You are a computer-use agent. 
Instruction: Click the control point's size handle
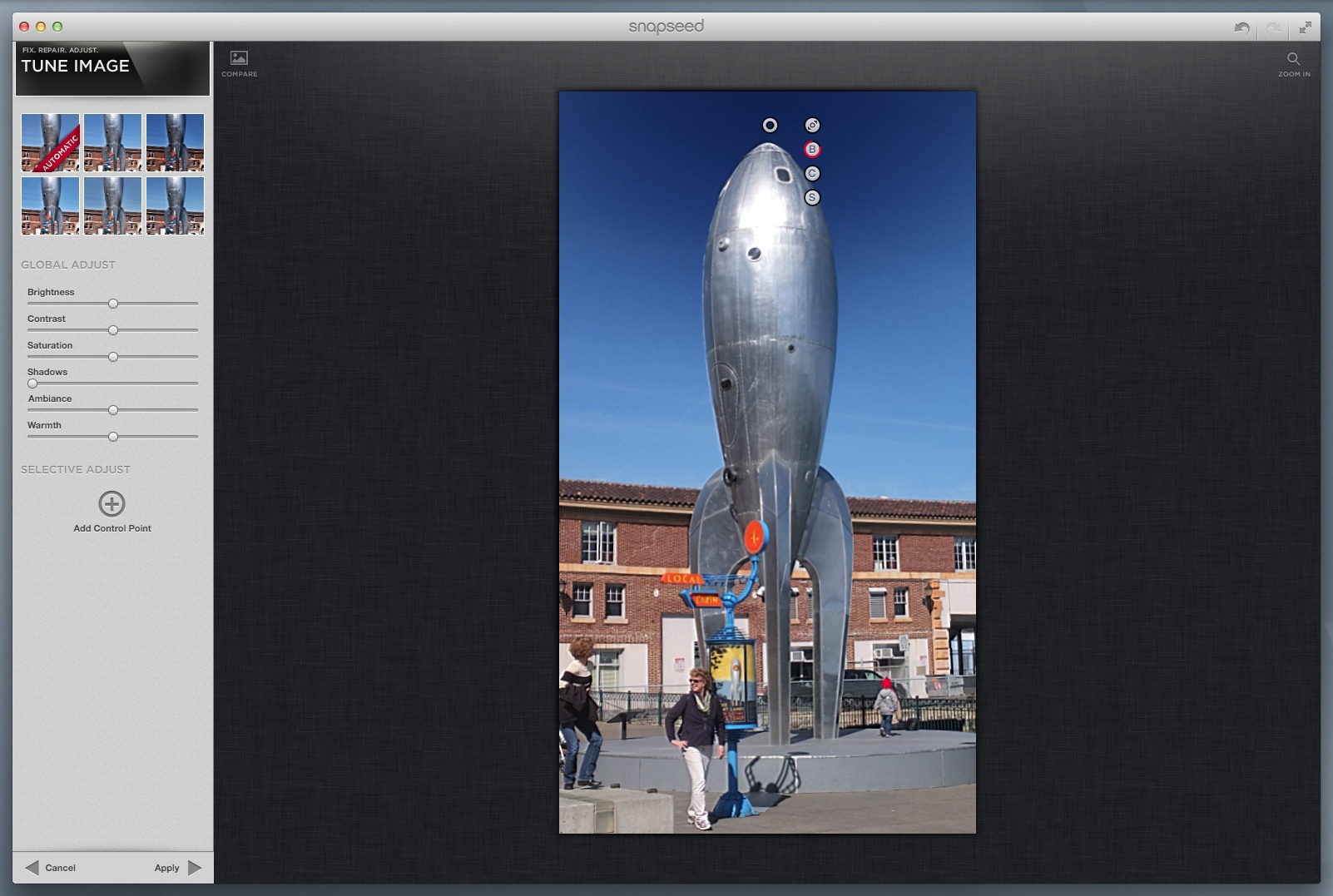click(x=812, y=126)
